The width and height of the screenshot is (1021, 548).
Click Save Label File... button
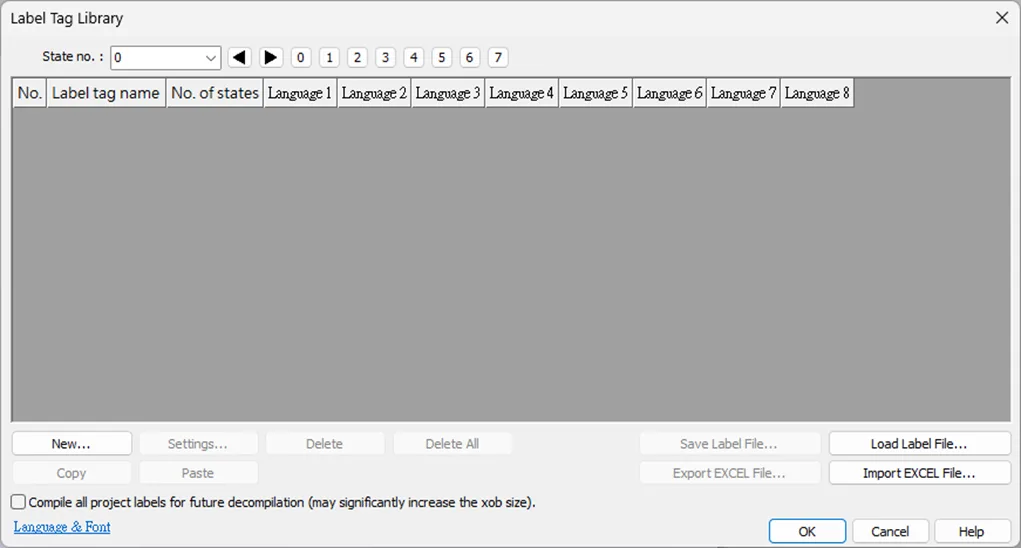tap(729, 444)
